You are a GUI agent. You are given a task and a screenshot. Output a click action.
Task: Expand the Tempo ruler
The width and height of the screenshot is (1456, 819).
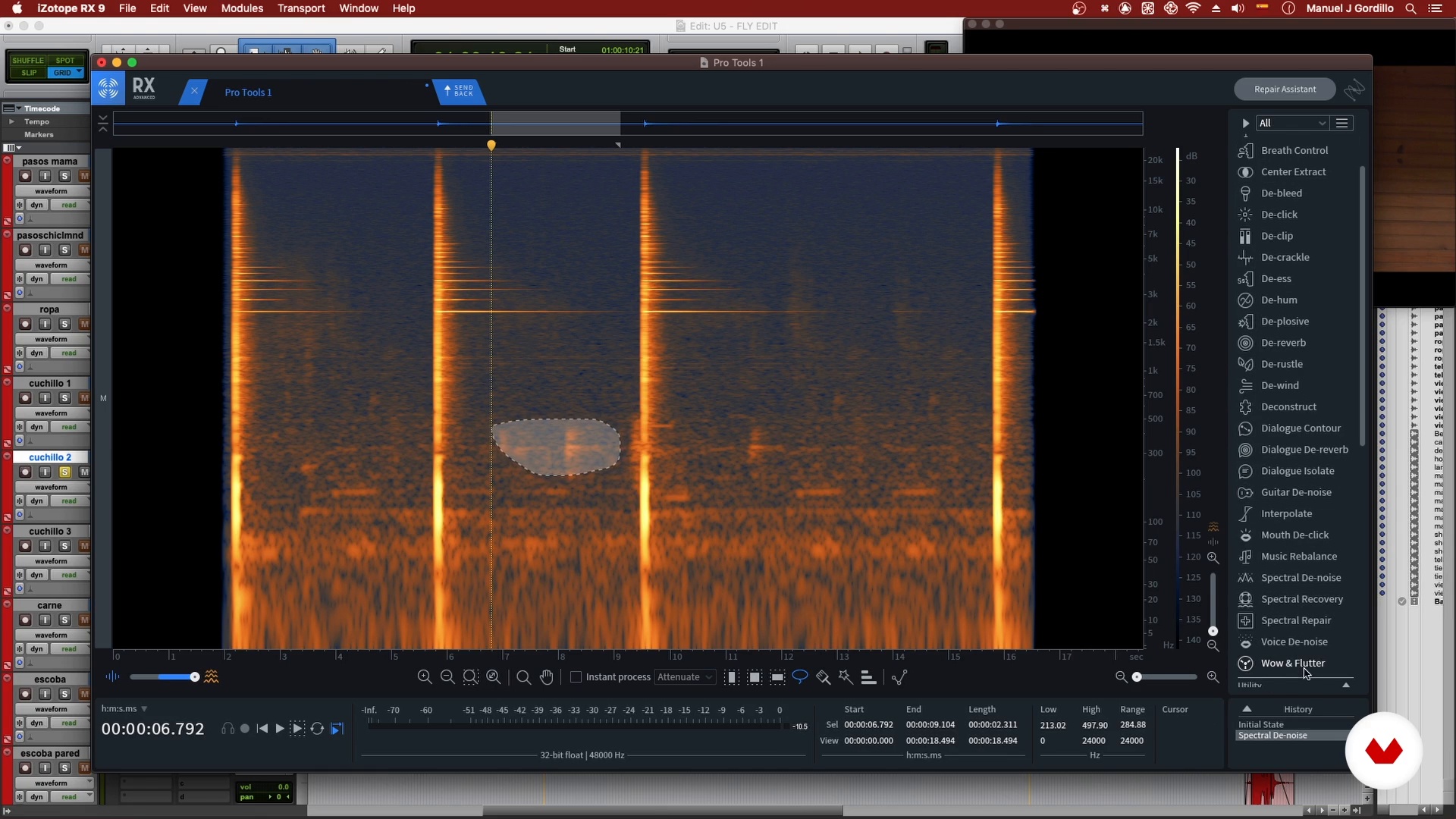(x=11, y=121)
